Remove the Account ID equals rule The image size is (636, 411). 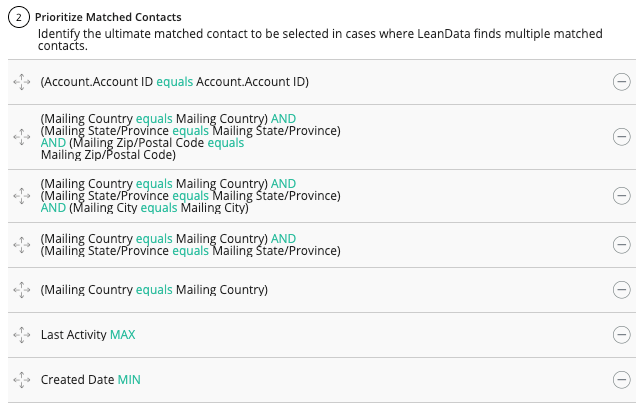pyautogui.click(x=621, y=81)
